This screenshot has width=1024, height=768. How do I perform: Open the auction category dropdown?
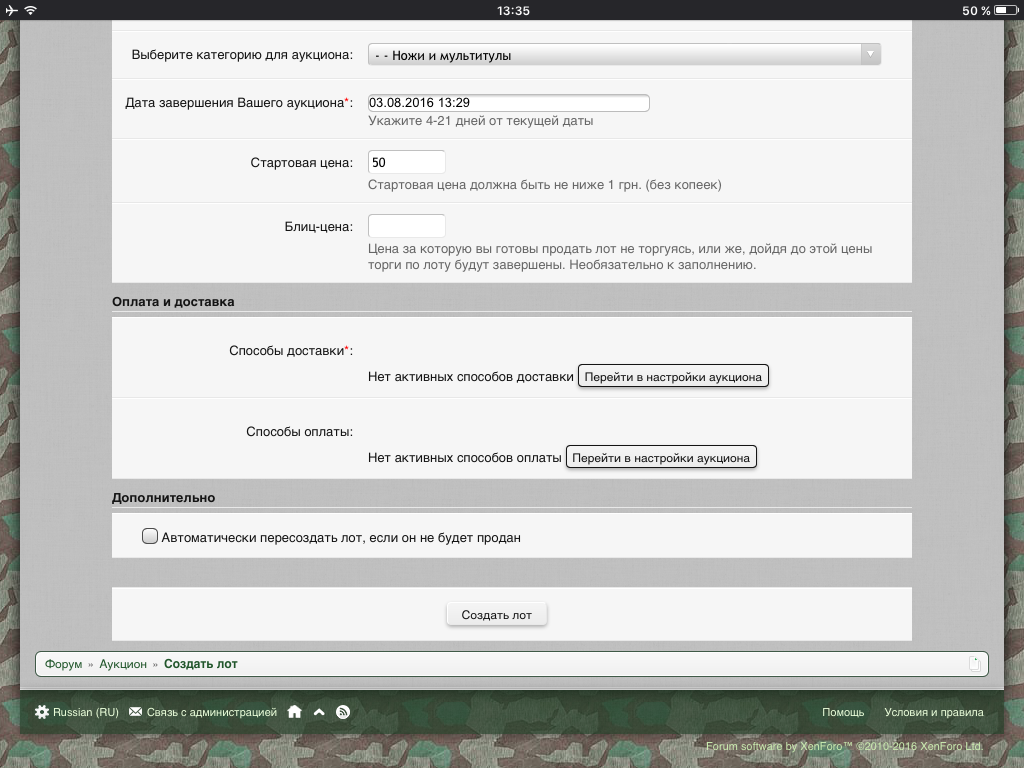pos(624,55)
